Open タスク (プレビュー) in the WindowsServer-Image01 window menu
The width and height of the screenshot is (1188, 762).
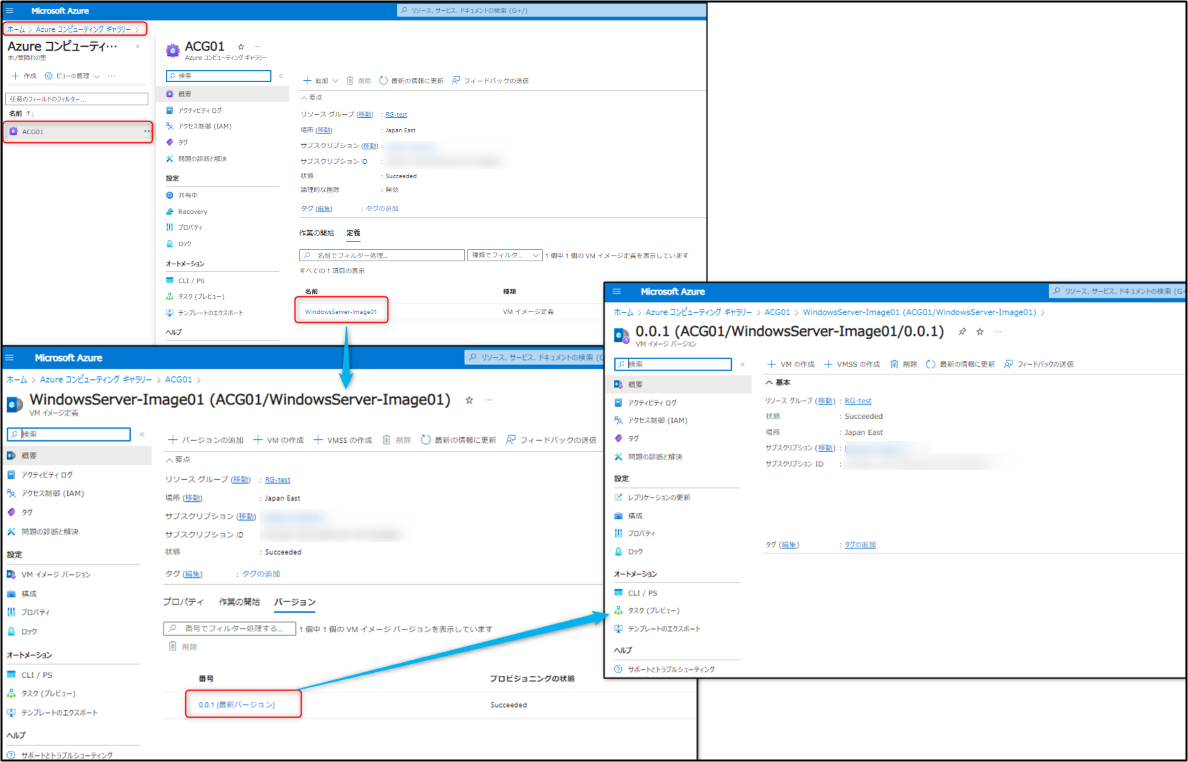point(48,694)
